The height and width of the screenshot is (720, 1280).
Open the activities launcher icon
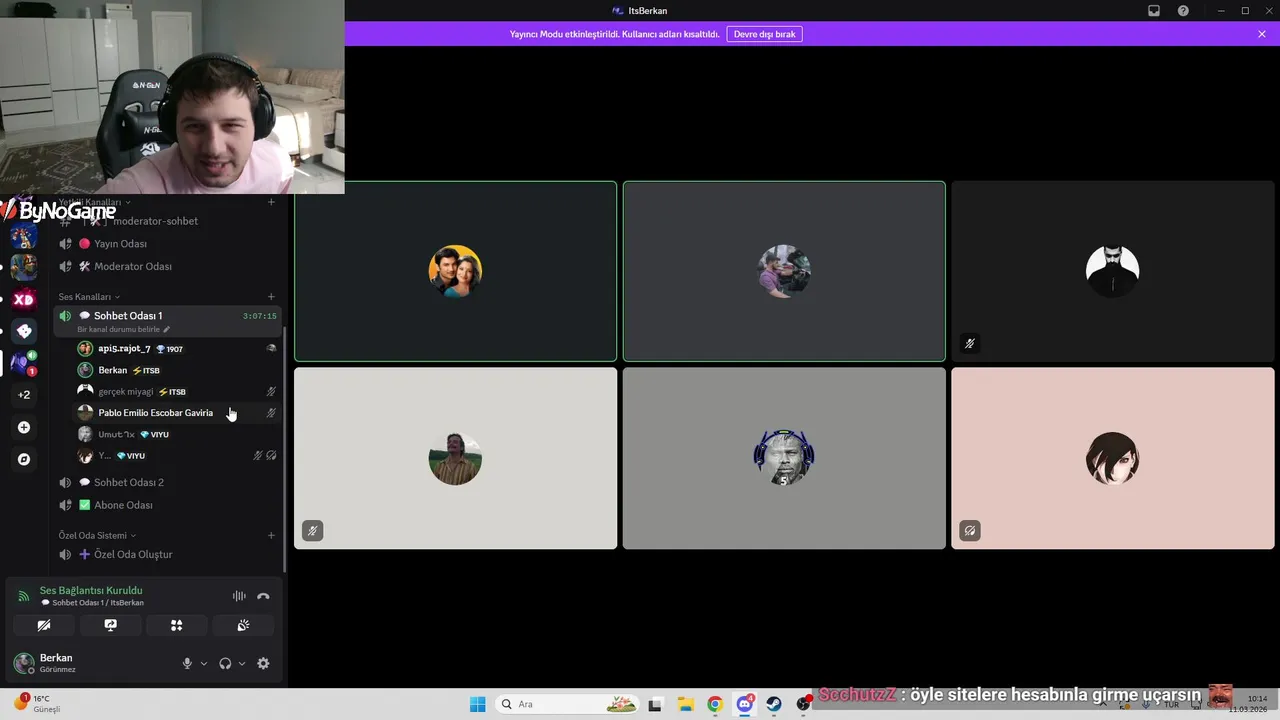click(176, 625)
